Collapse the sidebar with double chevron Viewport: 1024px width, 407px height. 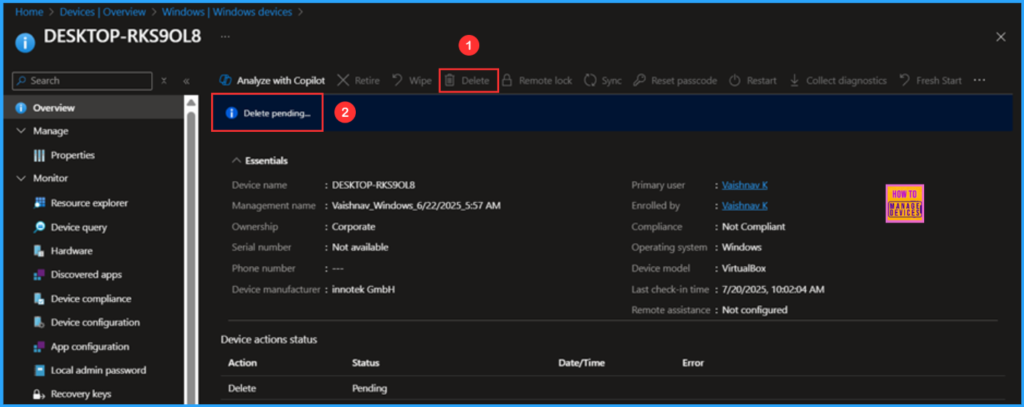pyautogui.click(x=186, y=80)
